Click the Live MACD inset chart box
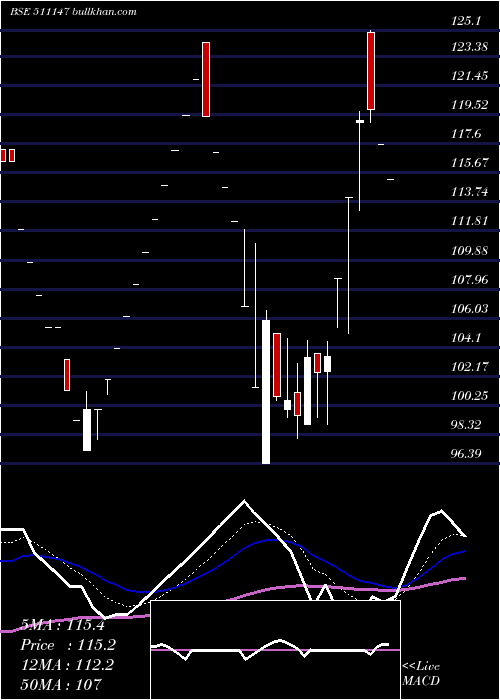Viewport: 500px width, 700px height. click(x=275, y=650)
